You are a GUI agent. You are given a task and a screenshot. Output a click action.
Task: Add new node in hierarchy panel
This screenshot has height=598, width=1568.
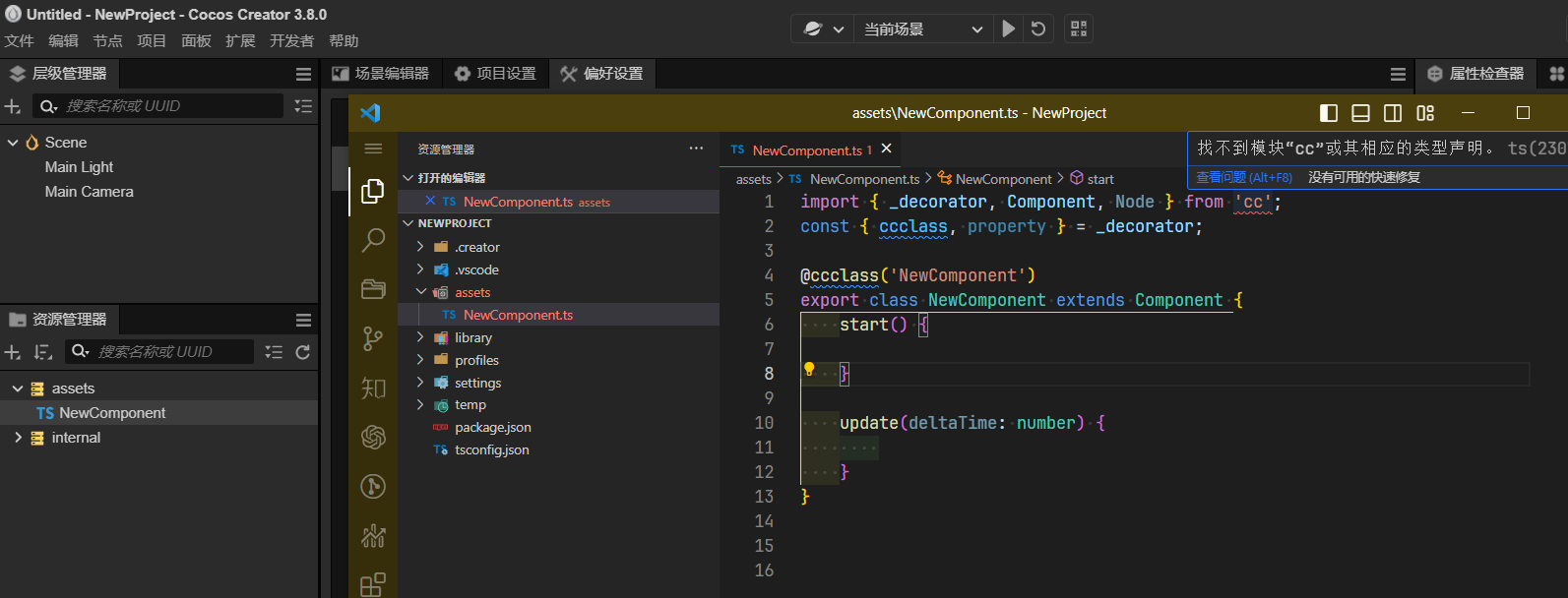[13, 106]
